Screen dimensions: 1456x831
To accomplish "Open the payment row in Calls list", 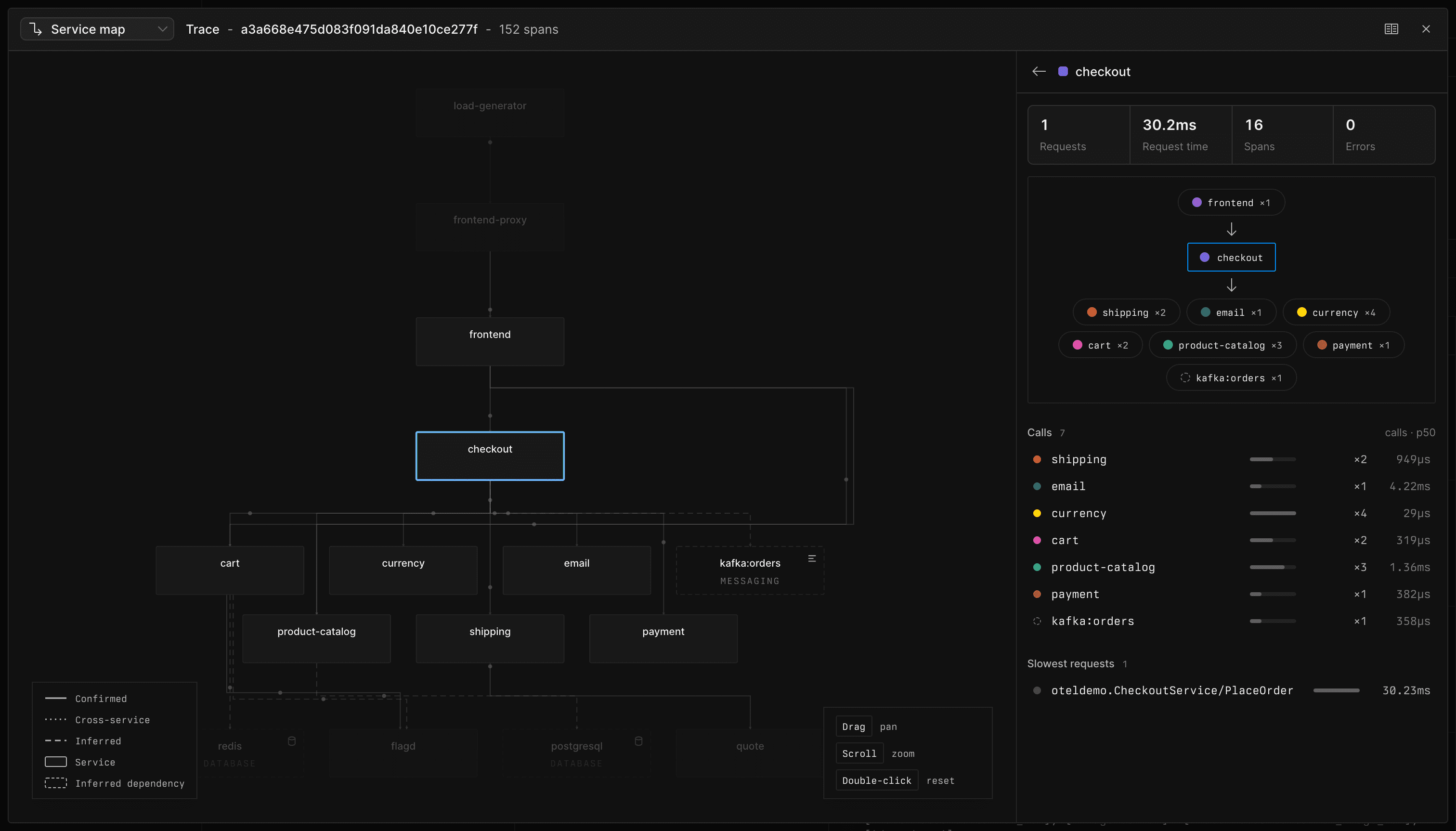I will coord(1231,594).
